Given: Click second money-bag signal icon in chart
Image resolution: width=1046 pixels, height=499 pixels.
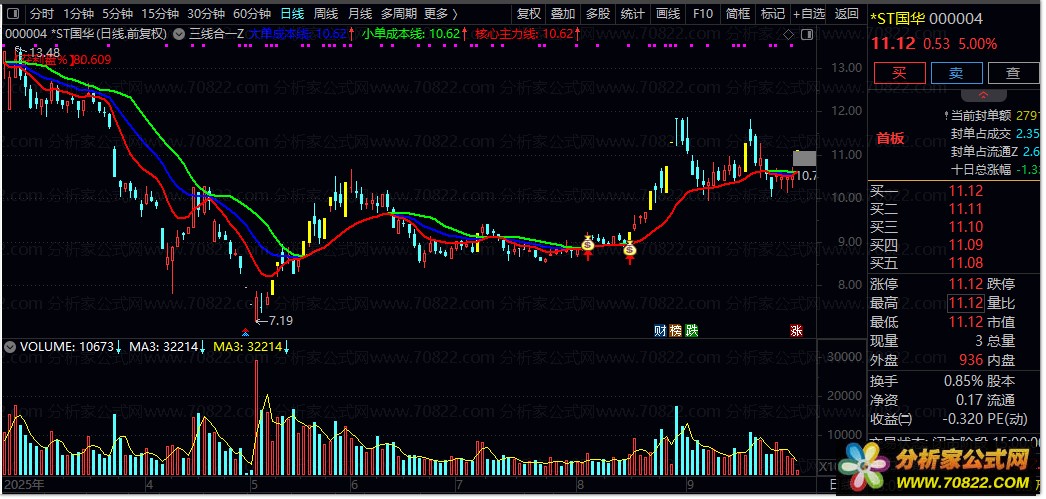Looking at the screenshot, I should [630, 250].
